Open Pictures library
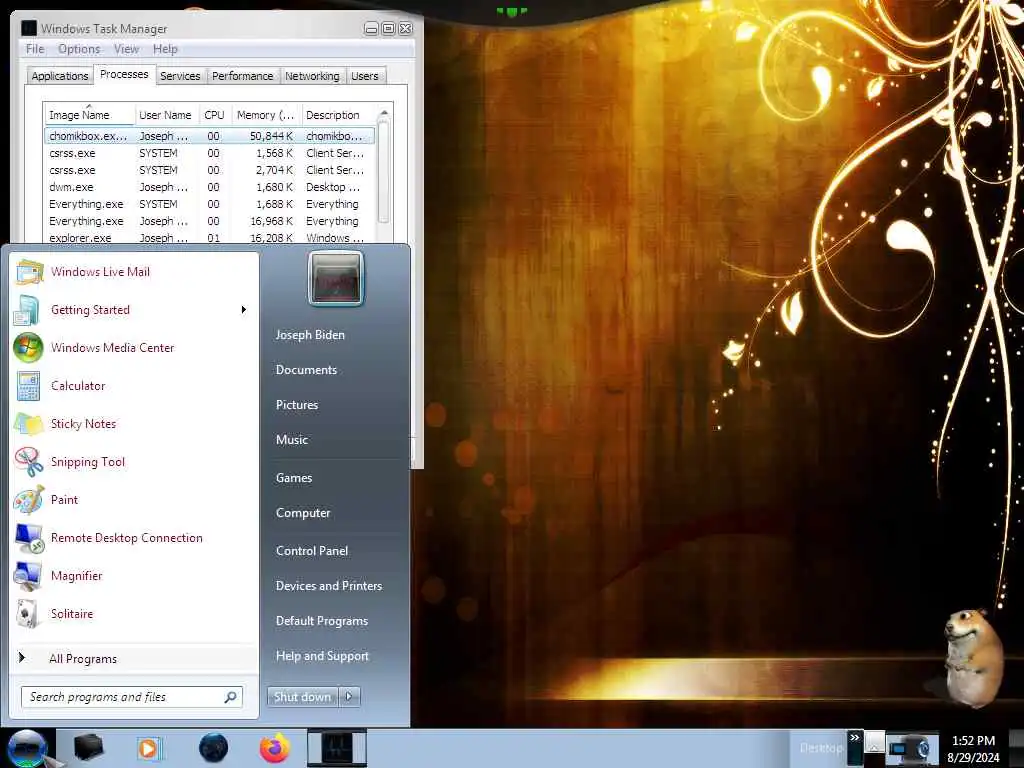Viewport: 1024px width, 768px height. (297, 405)
